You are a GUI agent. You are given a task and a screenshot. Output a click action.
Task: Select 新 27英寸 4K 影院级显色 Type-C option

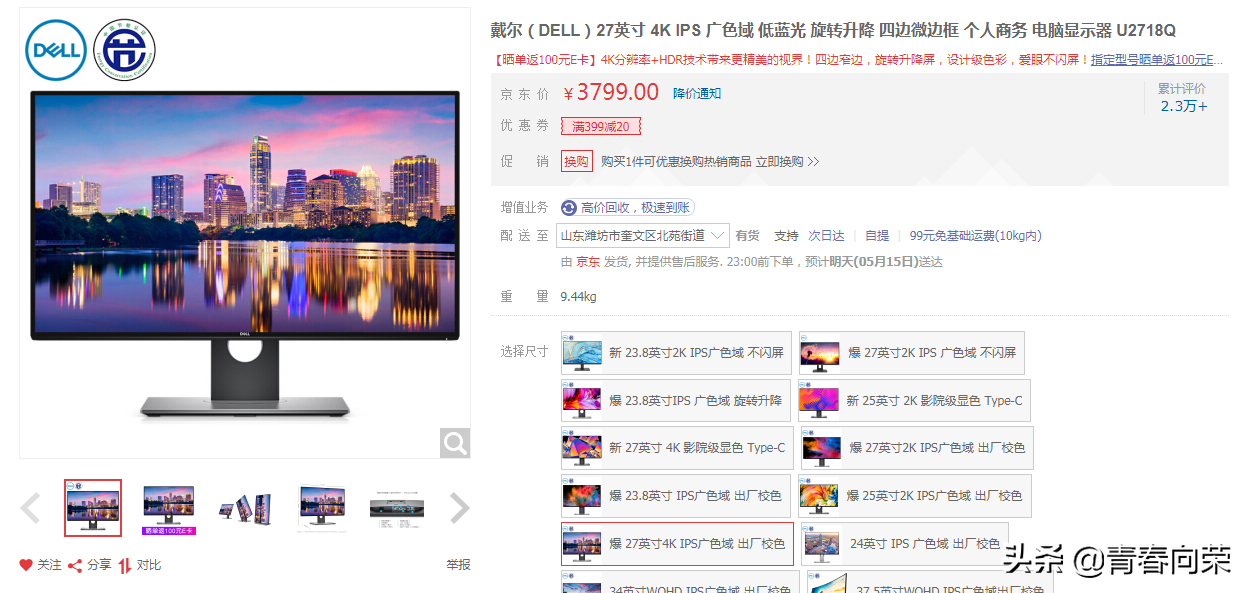677,448
